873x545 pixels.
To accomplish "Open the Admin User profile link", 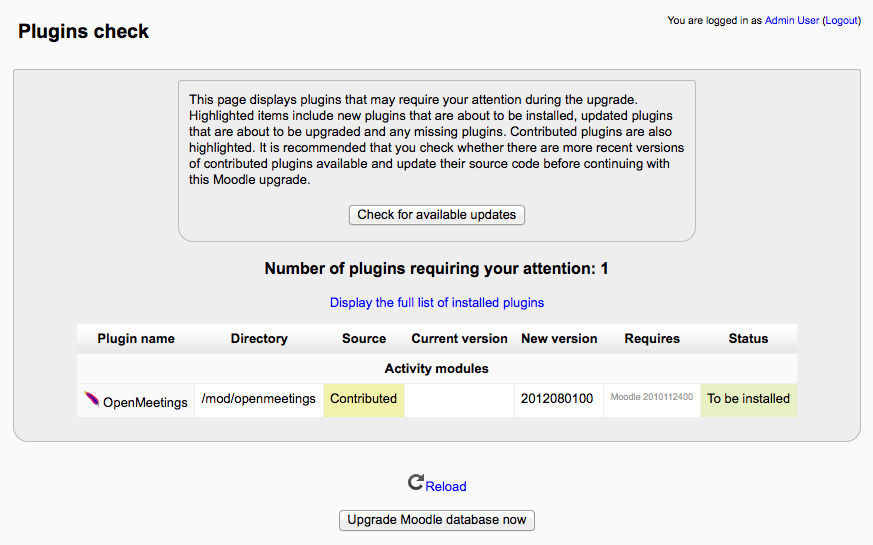I will point(792,21).
